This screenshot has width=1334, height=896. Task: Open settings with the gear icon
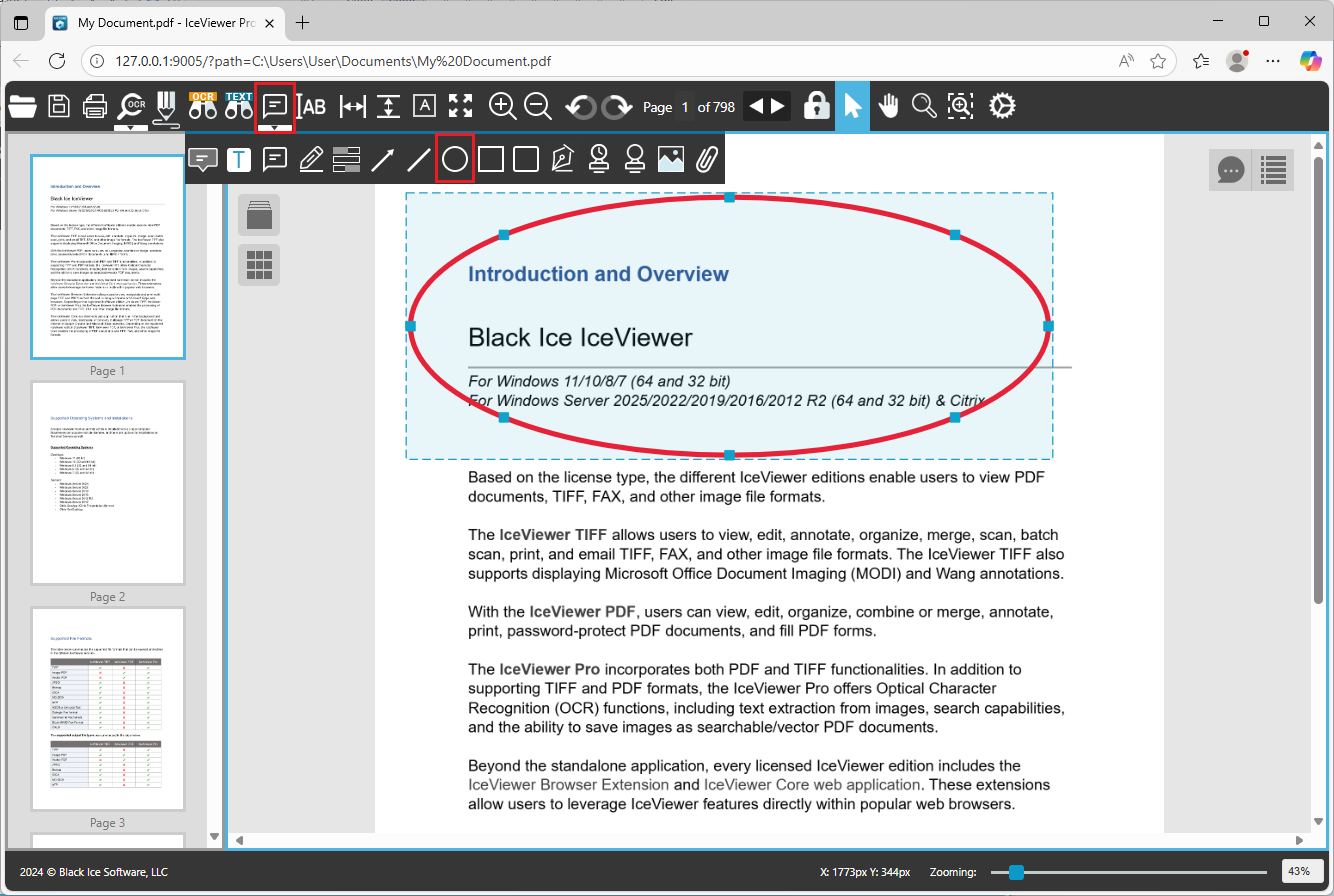tap(1002, 106)
